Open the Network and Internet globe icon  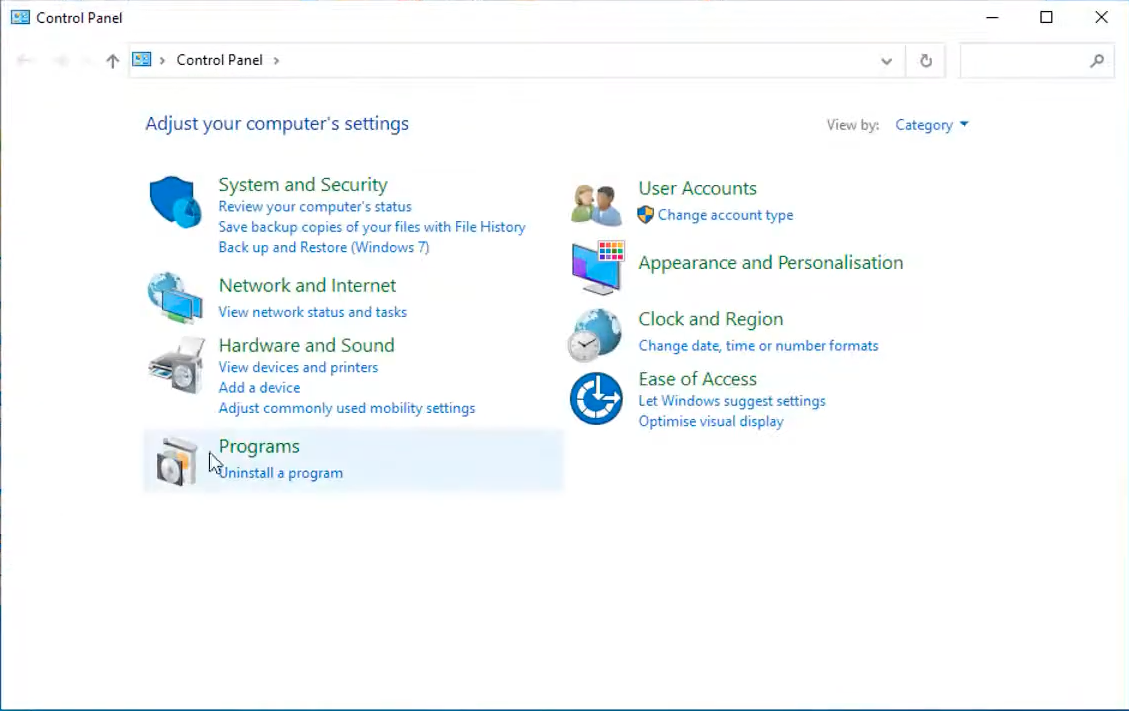(175, 297)
